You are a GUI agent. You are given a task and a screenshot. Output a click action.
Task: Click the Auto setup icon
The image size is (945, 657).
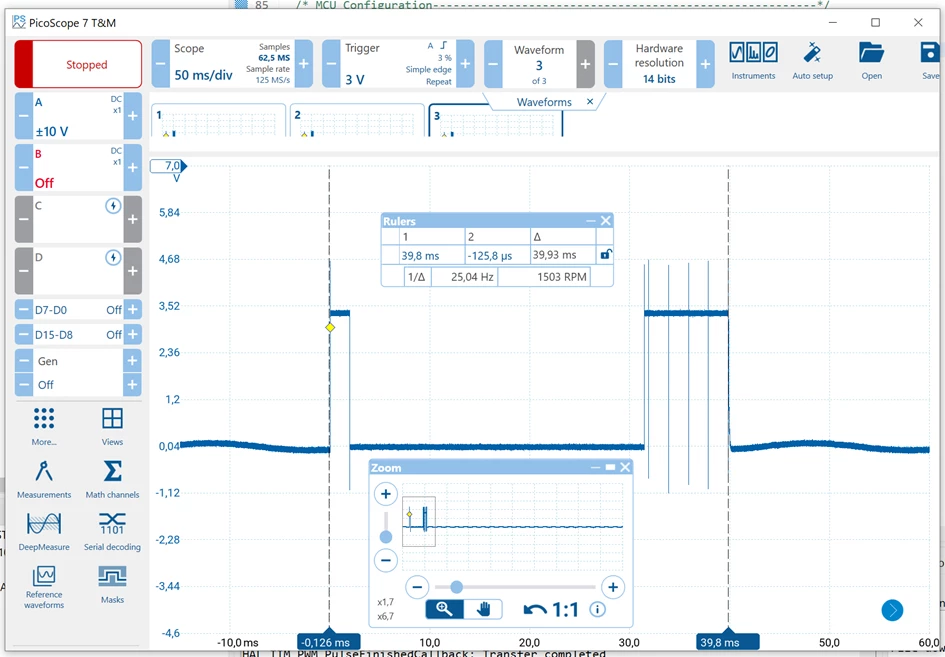[x=812, y=61]
